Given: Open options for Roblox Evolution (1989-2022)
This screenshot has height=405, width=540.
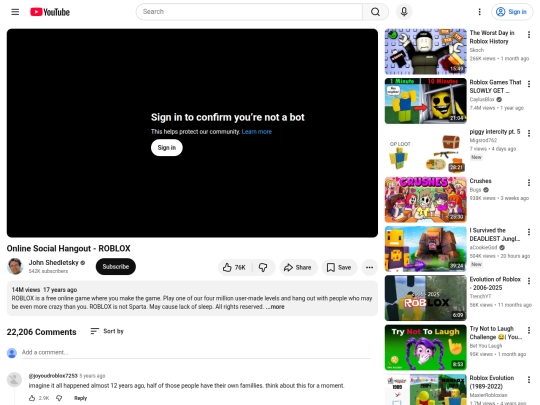Looking at the screenshot, I should 529,380.
